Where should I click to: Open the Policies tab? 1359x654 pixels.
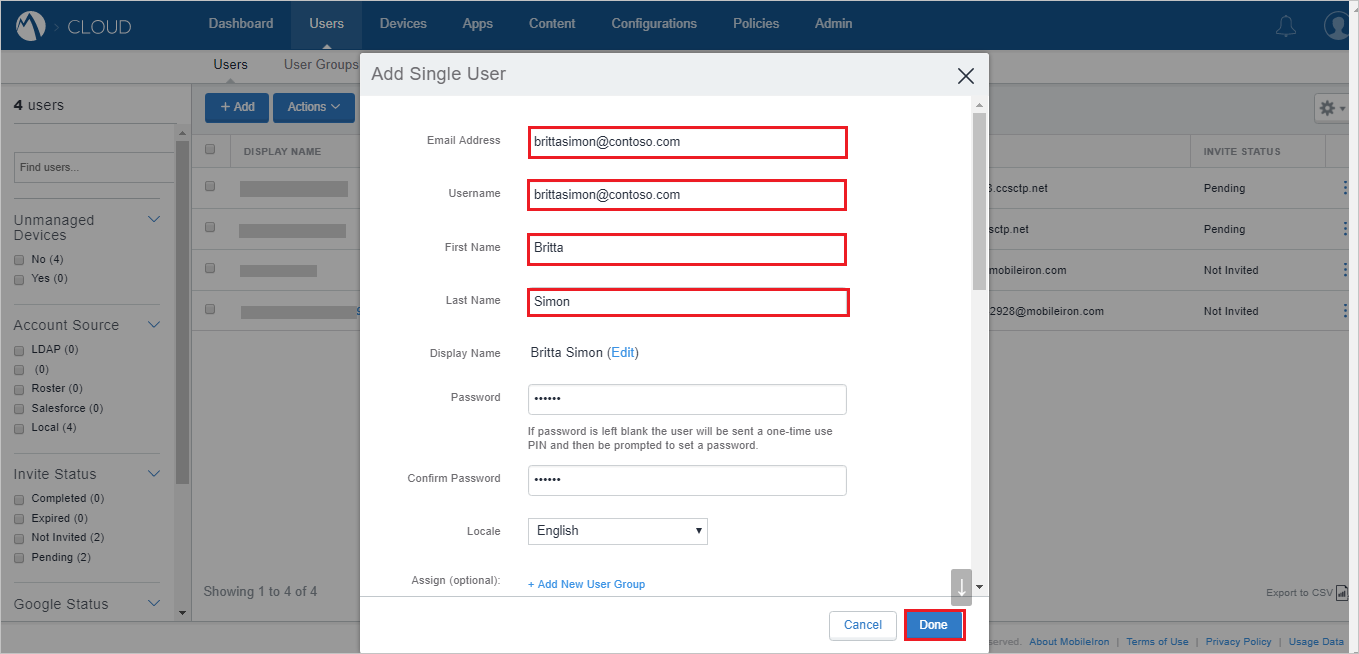(x=756, y=24)
